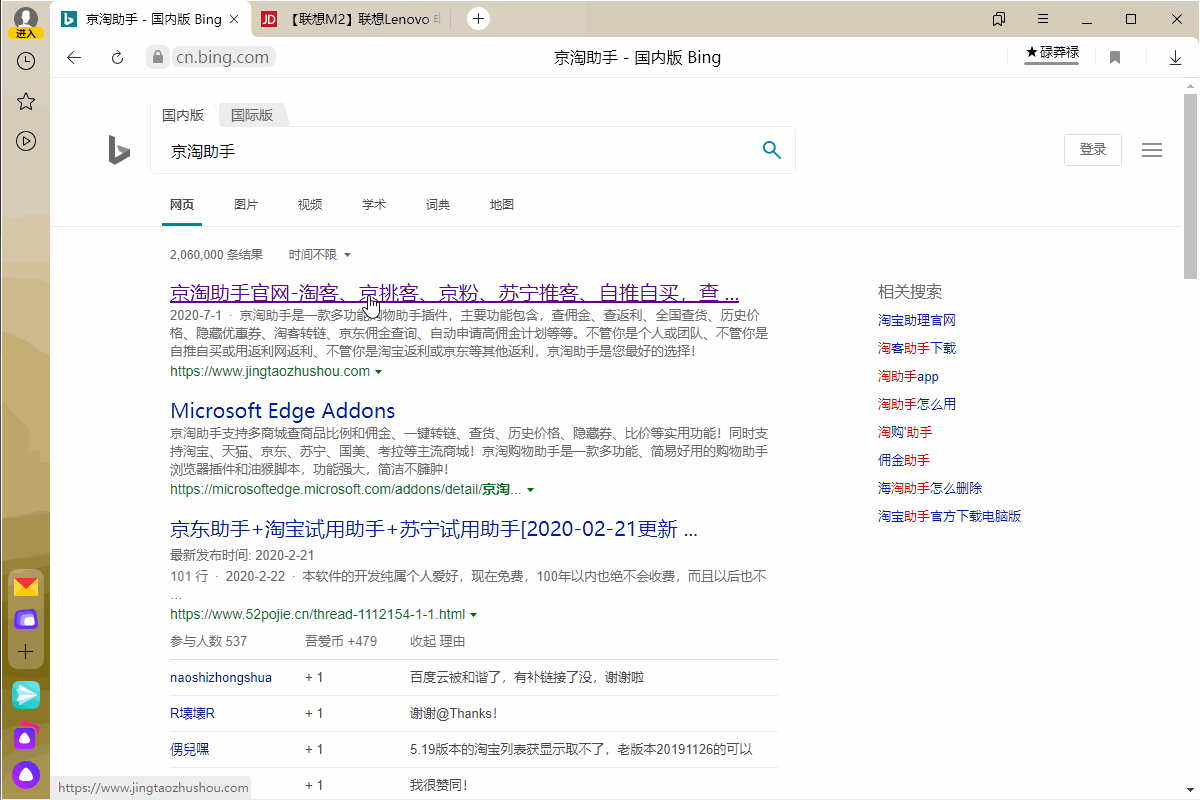Close the 京淘助手 - 国内版 Bing tab
Image resolution: width=1200 pixels, height=800 pixels.
(234, 19)
